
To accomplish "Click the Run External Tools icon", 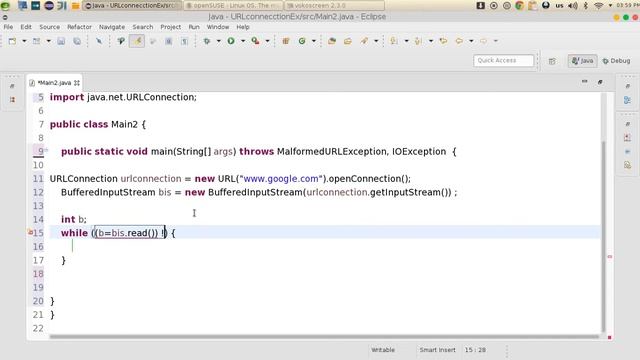I will pos(256,41).
